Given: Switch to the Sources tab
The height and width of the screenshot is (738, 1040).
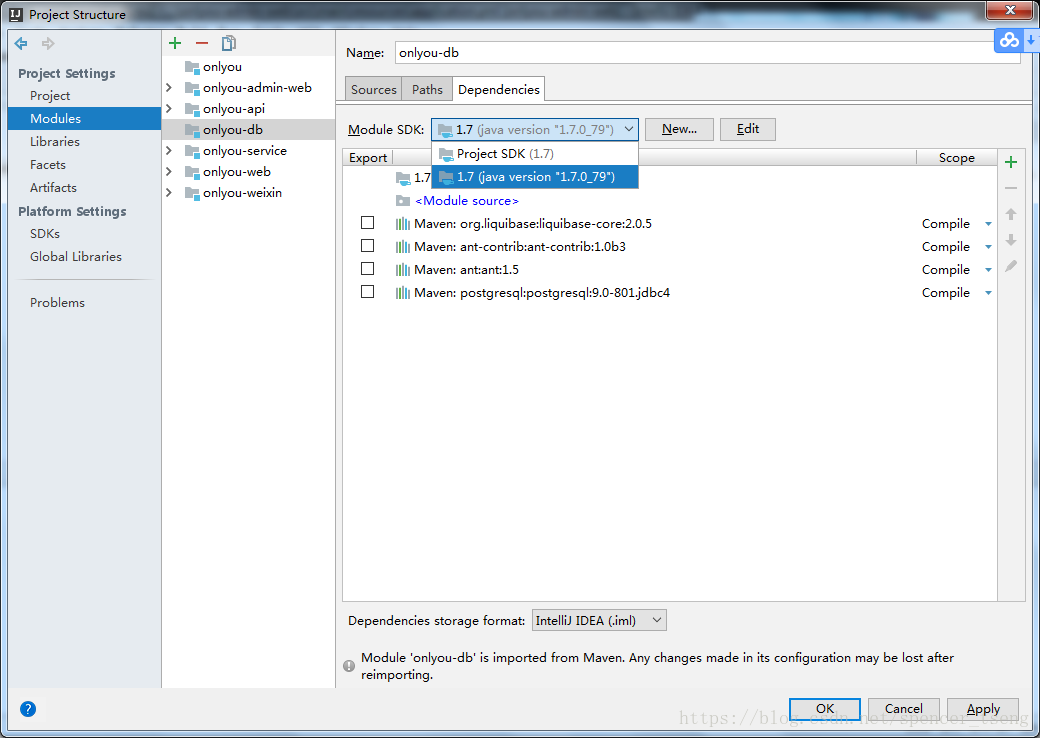Looking at the screenshot, I should (x=373, y=90).
